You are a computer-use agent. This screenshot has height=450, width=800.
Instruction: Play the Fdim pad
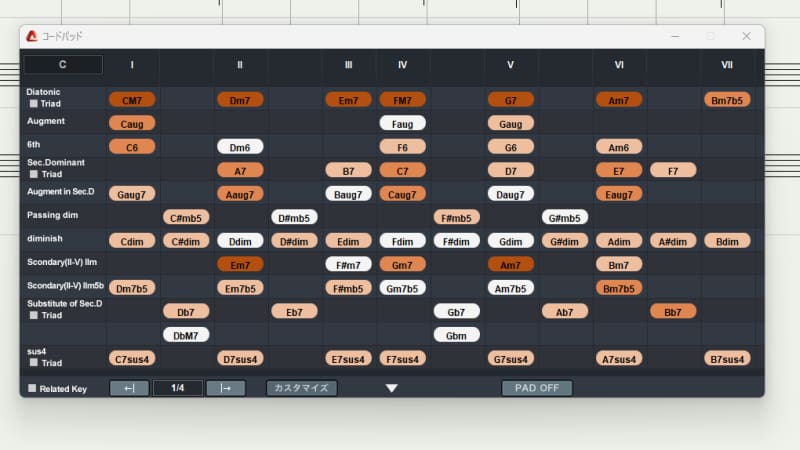[x=402, y=241]
